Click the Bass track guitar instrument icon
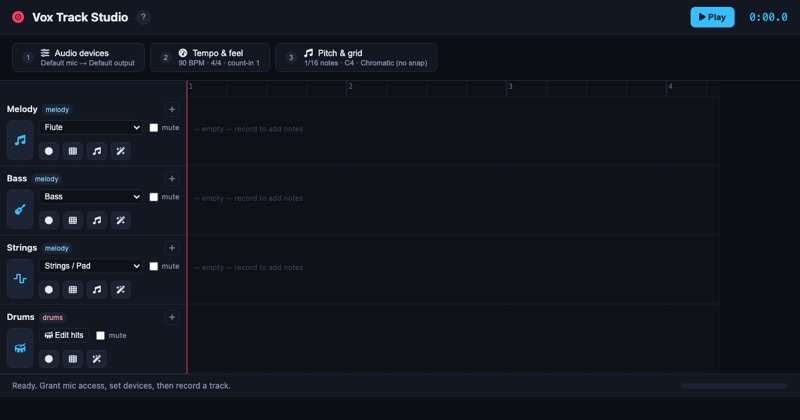The width and height of the screenshot is (800, 420). point(20,209)
